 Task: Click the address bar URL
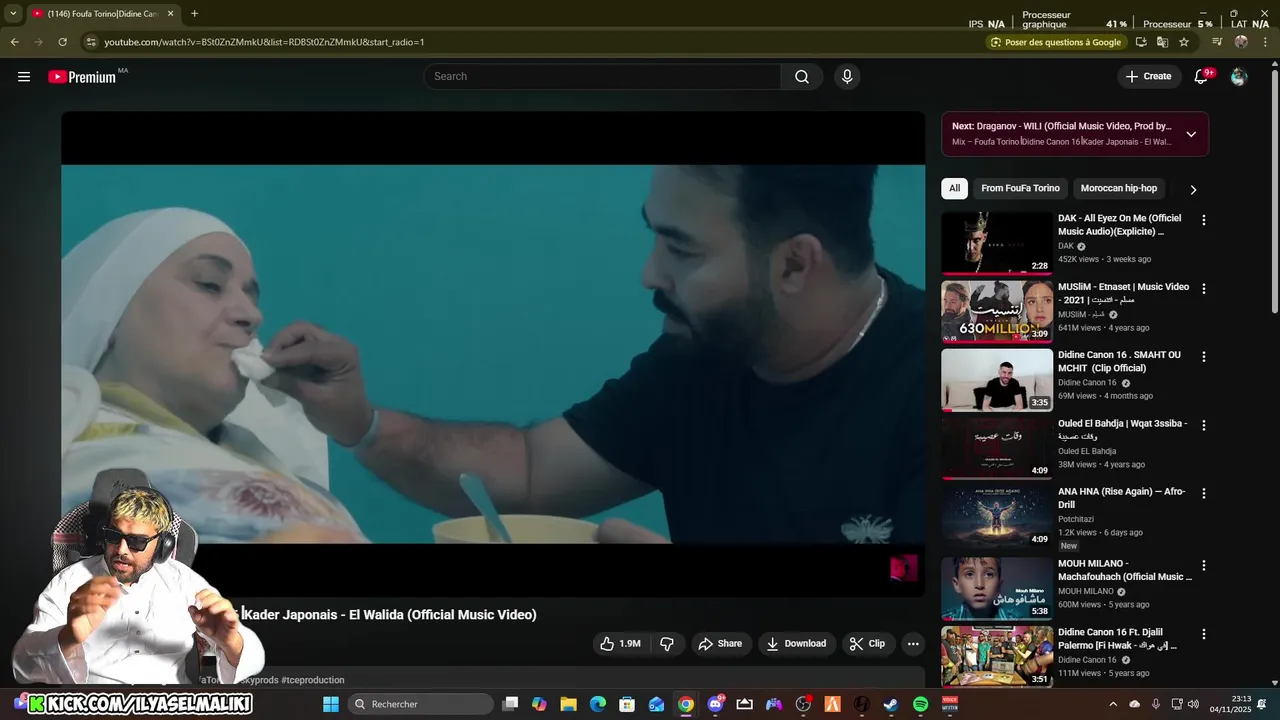click(264, 42)
